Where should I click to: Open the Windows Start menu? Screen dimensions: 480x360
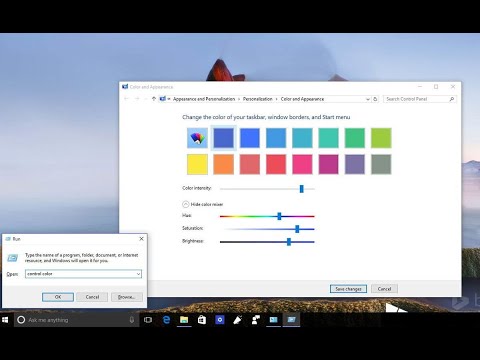tap(5, 320)
